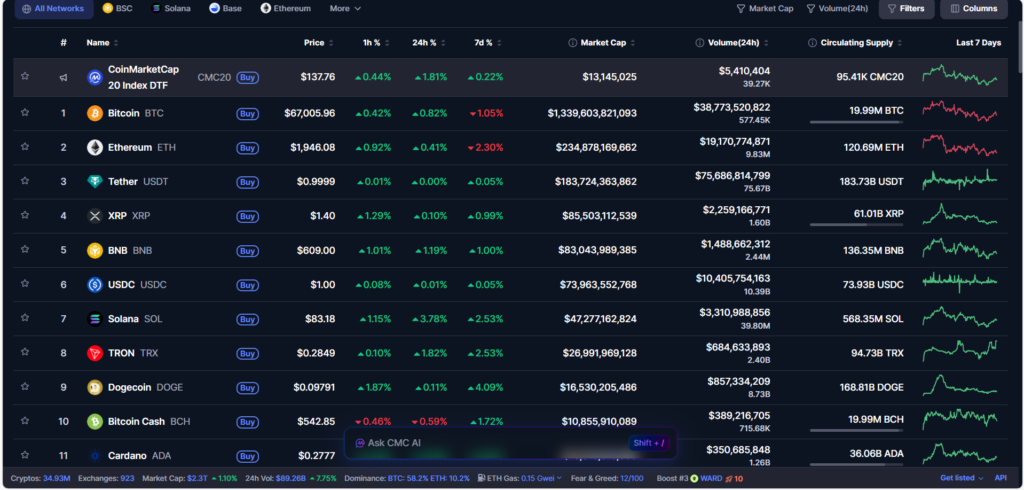
Task: Add XRP to watchlist using its star
Action: point(24,216)
